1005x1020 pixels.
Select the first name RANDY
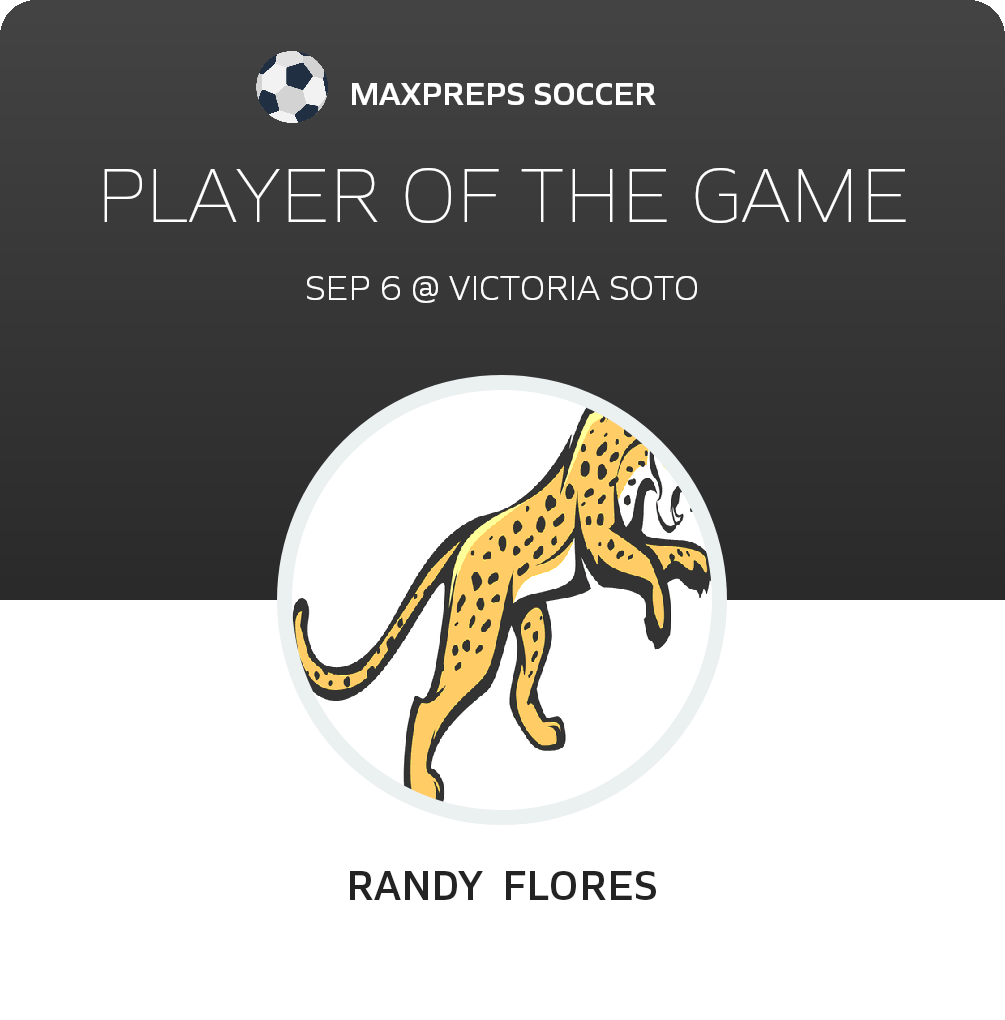pos(414,886)
